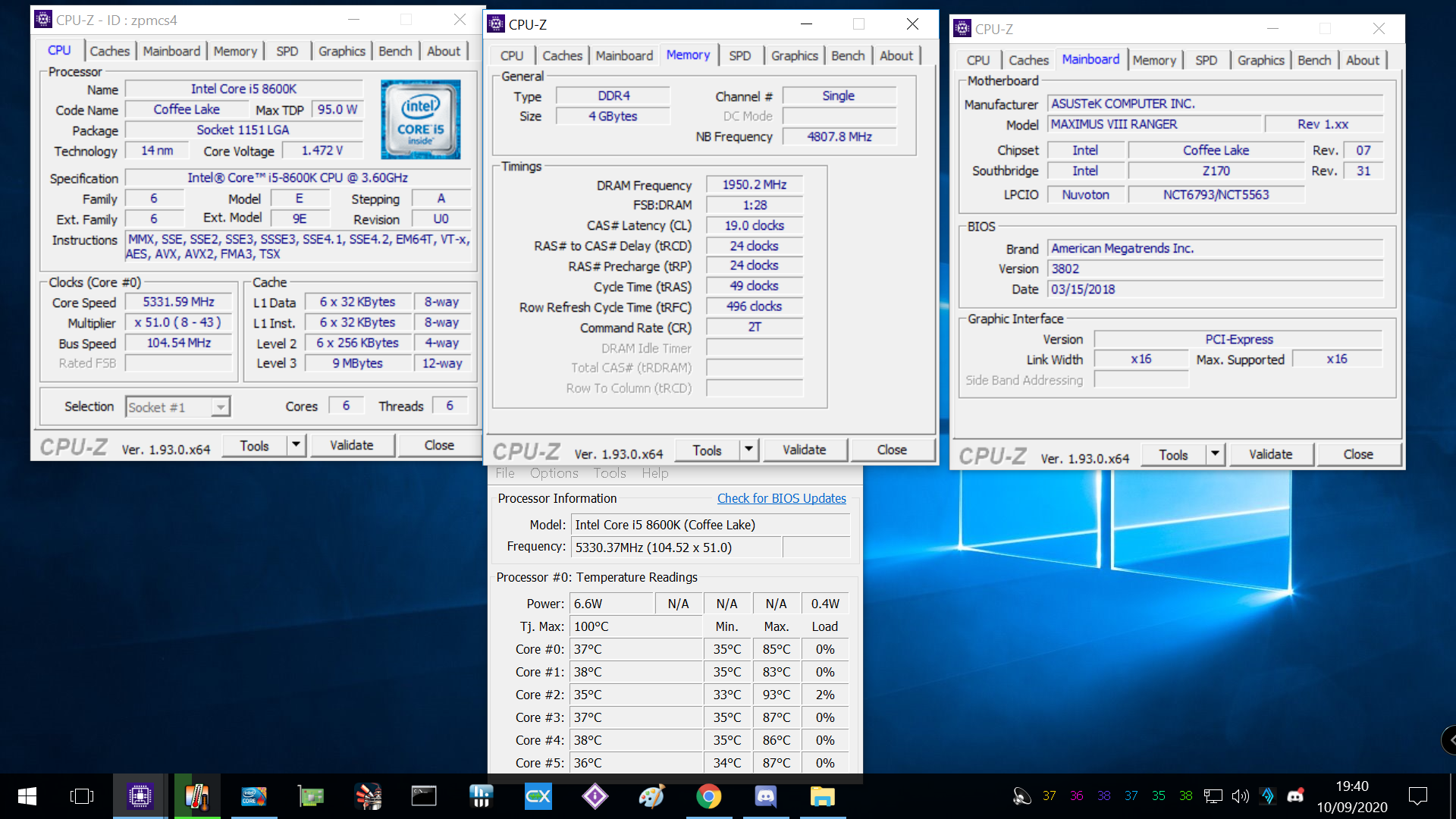Open the satellite dish tray icon
This screenshot has width=1456, height=819.
click(1022, 796)
